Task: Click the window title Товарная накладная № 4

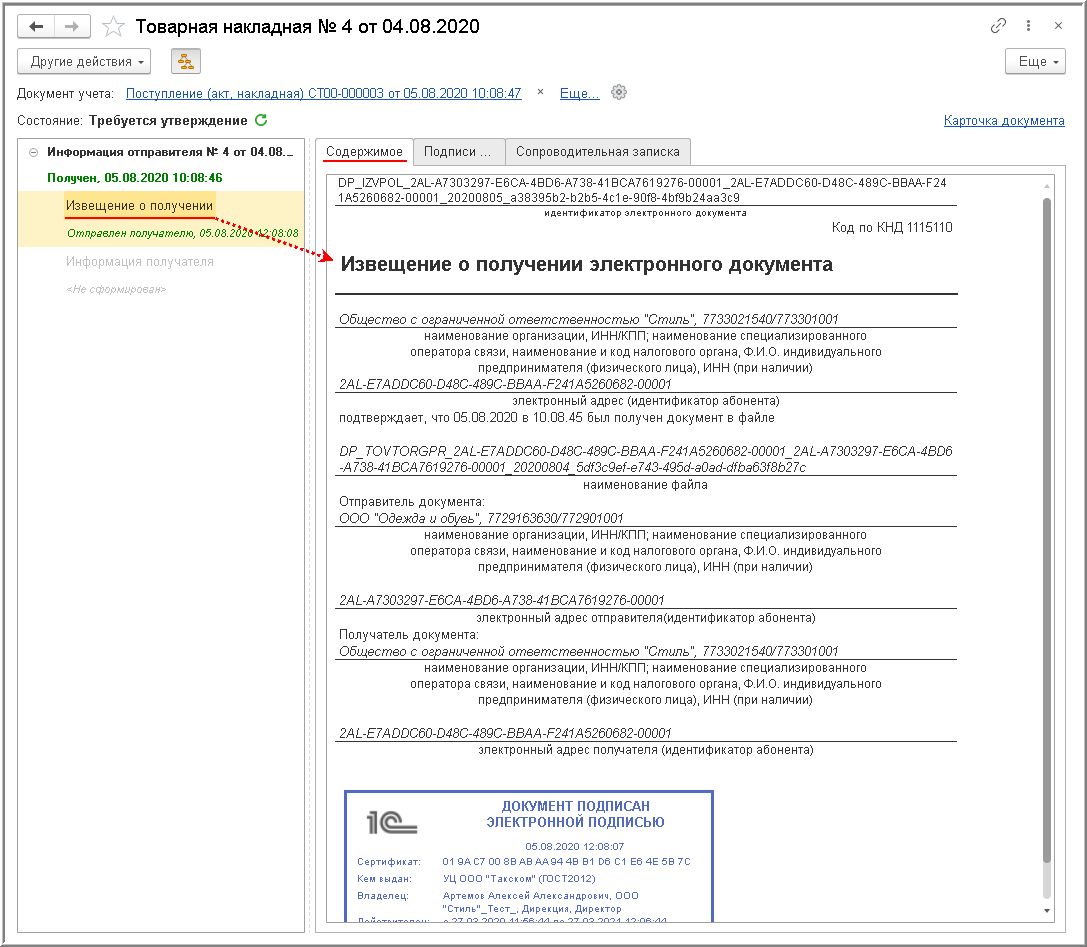Action: [308, 26]
